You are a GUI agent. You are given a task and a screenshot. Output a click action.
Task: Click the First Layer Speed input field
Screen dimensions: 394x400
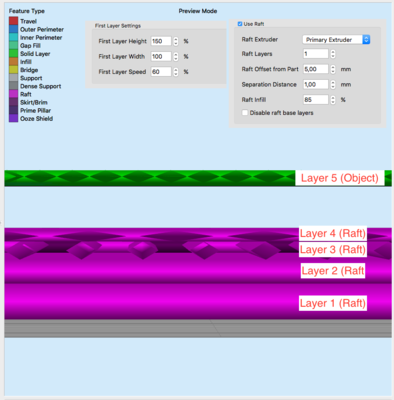click(x=161, y=72)
